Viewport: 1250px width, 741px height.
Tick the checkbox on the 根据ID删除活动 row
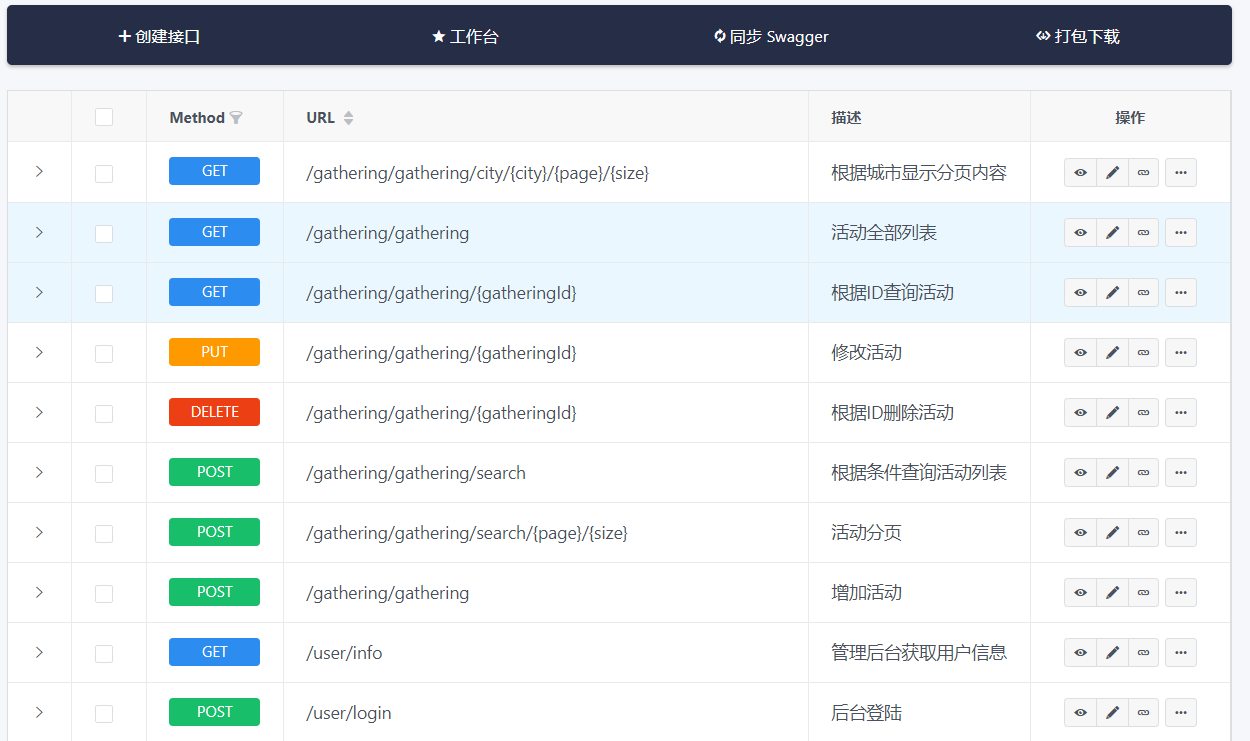[104, 413]
